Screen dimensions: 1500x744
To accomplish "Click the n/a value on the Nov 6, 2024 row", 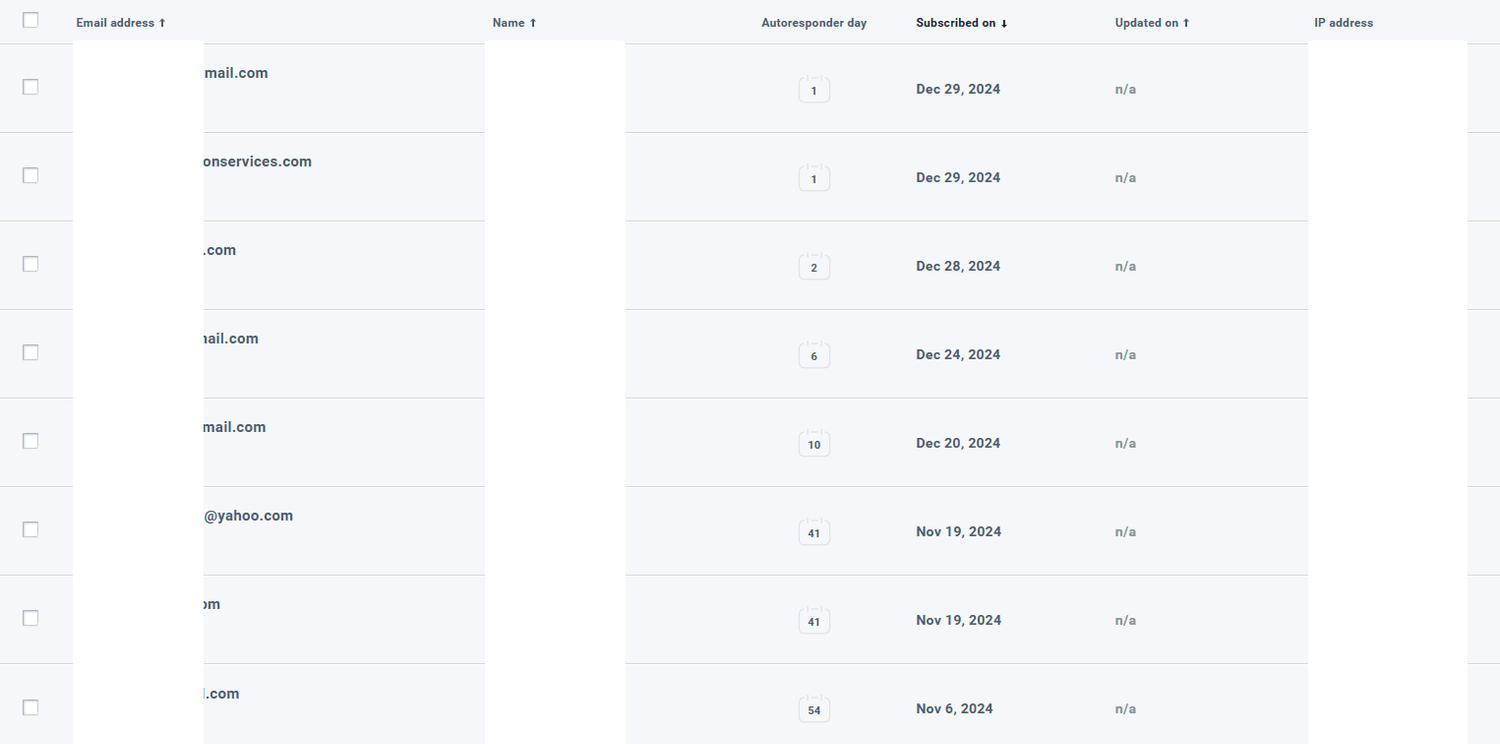I will point(1125,708).
